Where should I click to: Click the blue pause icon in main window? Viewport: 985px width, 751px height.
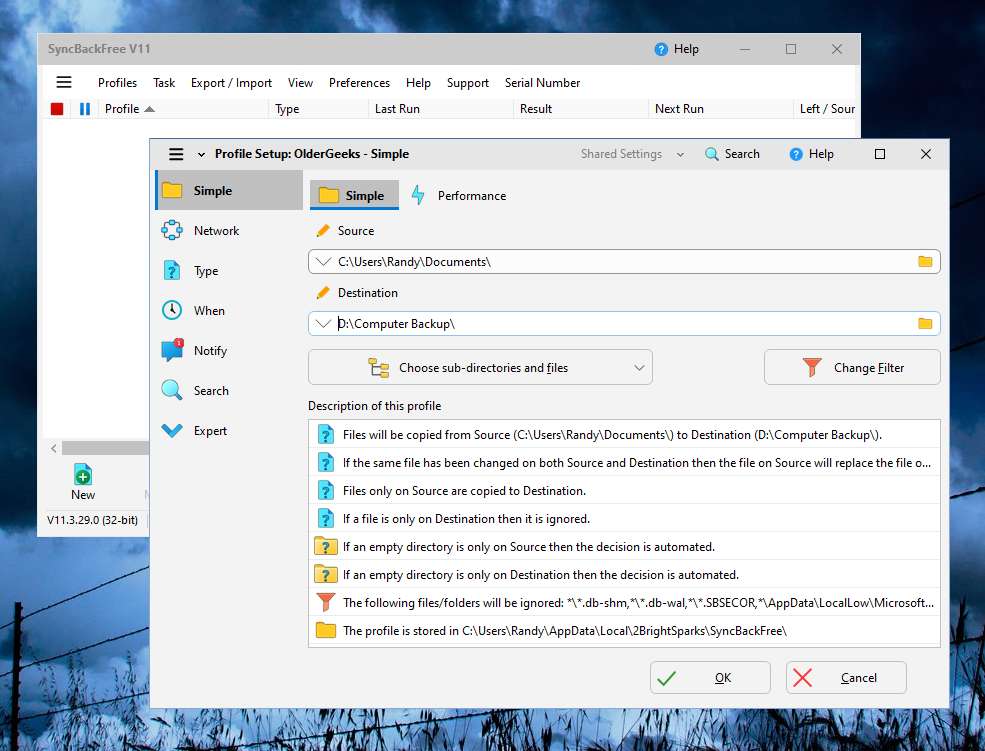85,109
